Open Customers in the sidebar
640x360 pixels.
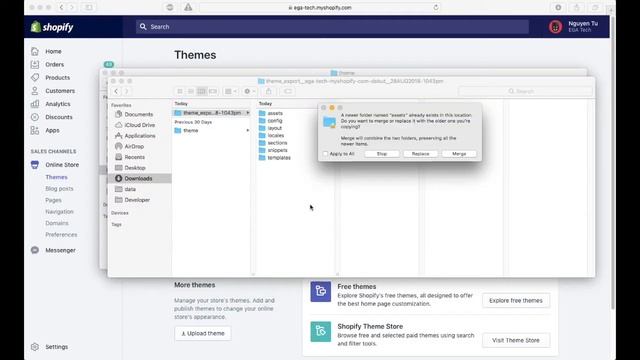[x=60, y=91]
